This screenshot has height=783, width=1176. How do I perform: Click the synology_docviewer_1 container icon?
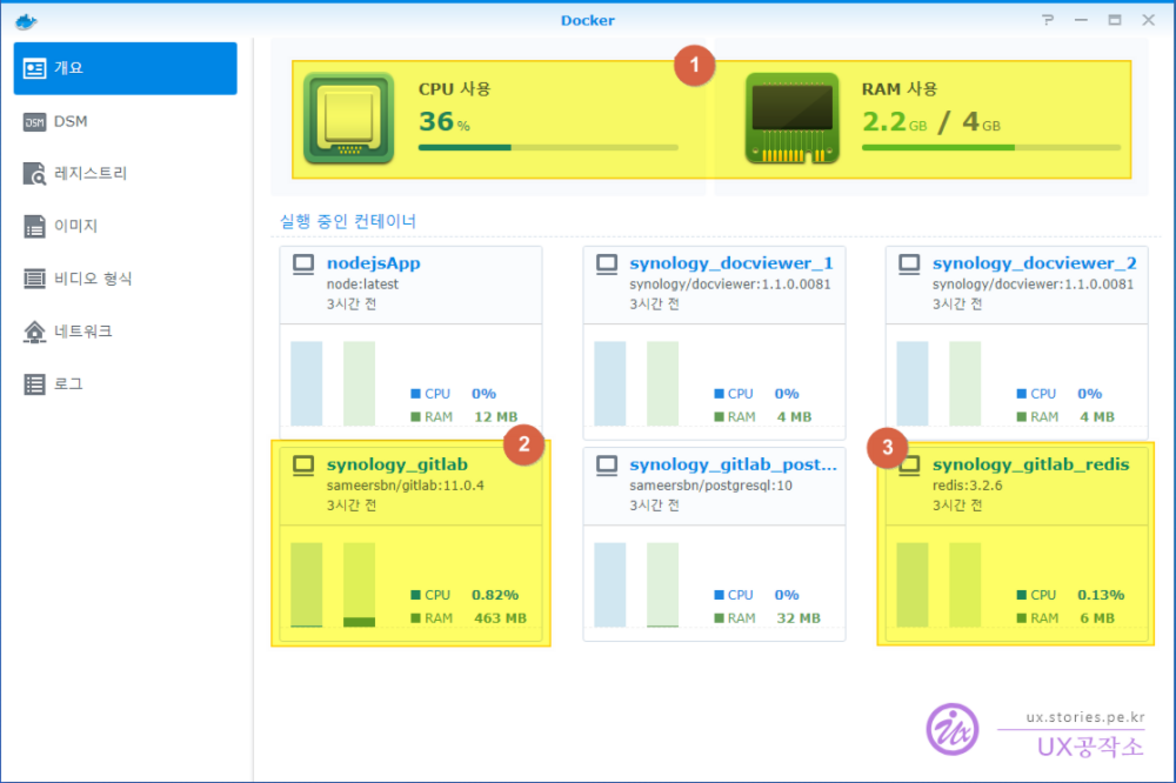(606, 264)
